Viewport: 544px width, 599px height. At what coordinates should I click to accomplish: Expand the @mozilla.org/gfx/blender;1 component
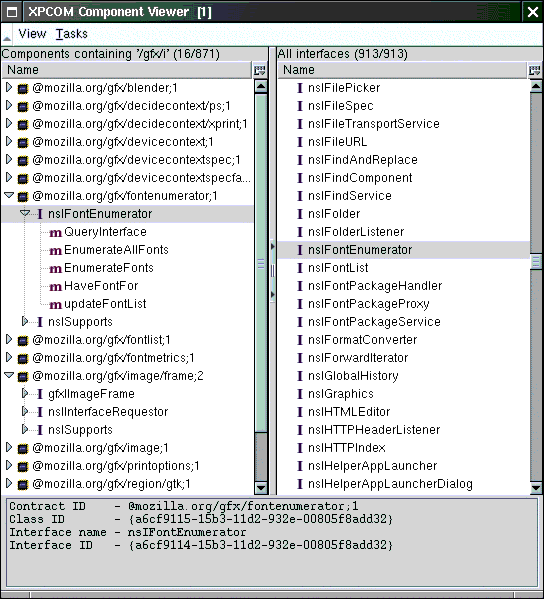click(9, 87)
